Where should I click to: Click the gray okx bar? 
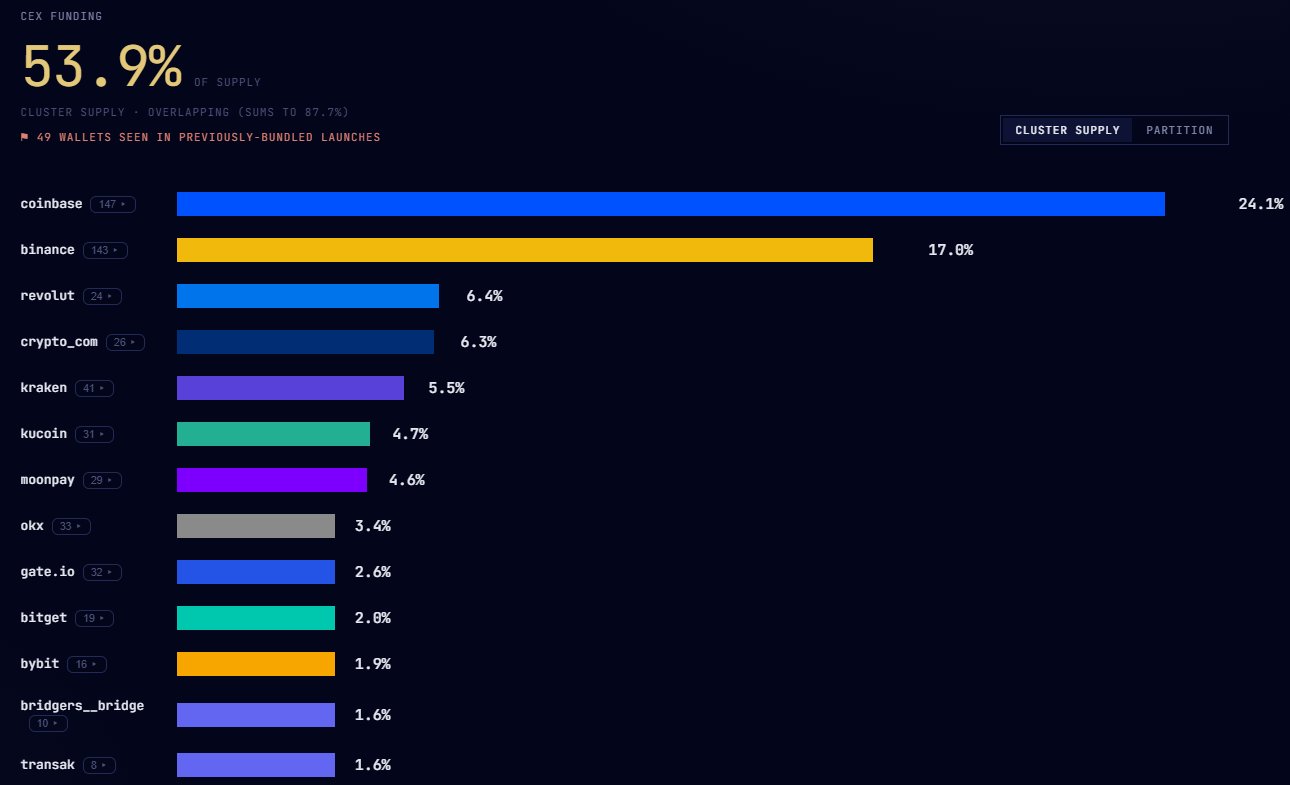[256, 526]
